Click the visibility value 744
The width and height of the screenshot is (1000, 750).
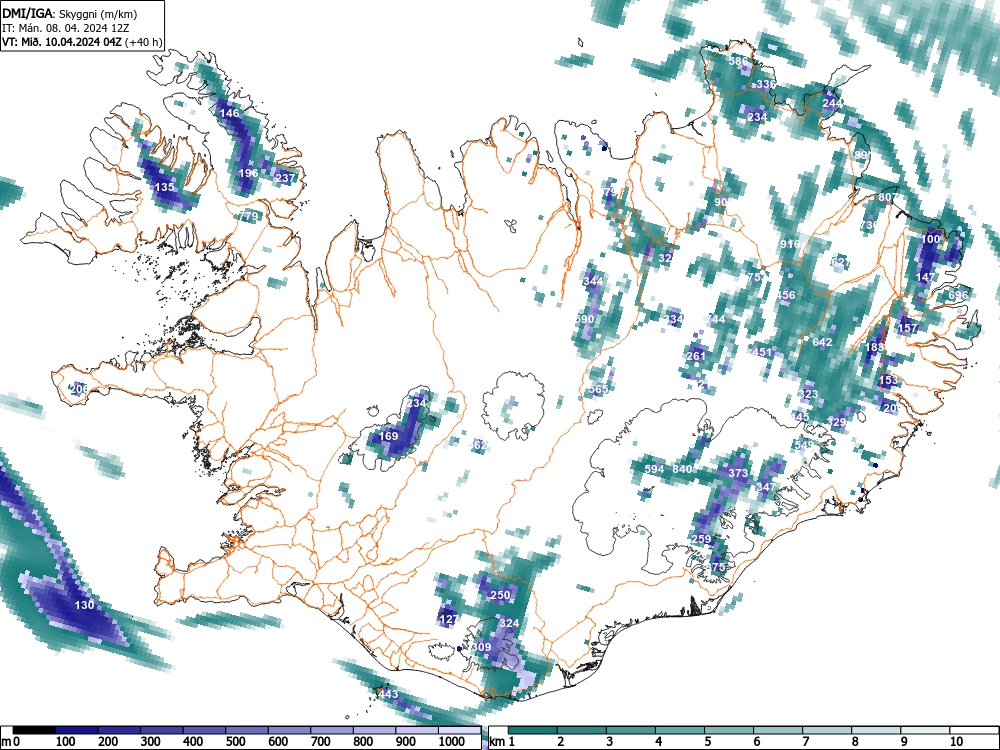coord(716,319)
